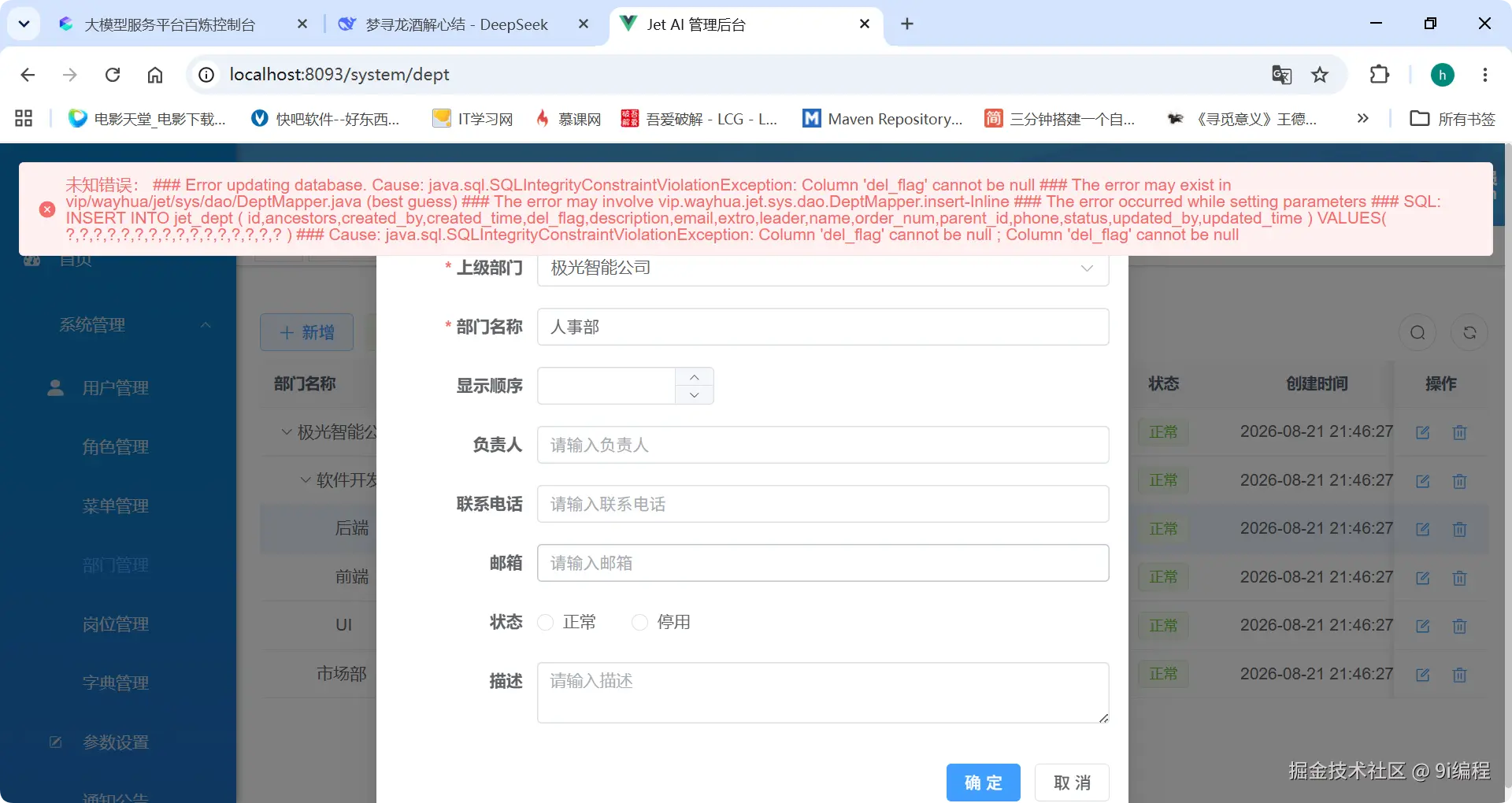Click the 描述 textarea
The width and height of the screenshot is (1512, 803).
tap(823, 693)
